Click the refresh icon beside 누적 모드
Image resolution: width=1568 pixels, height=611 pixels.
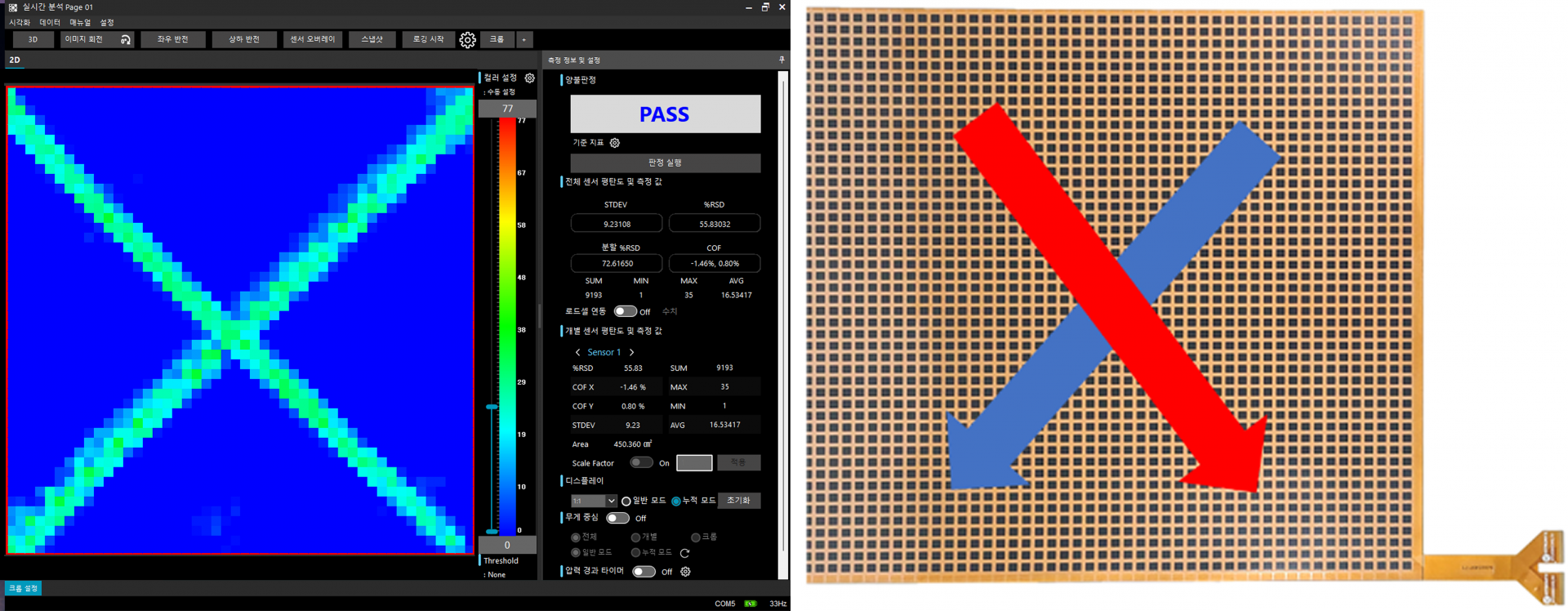[684, 553]
